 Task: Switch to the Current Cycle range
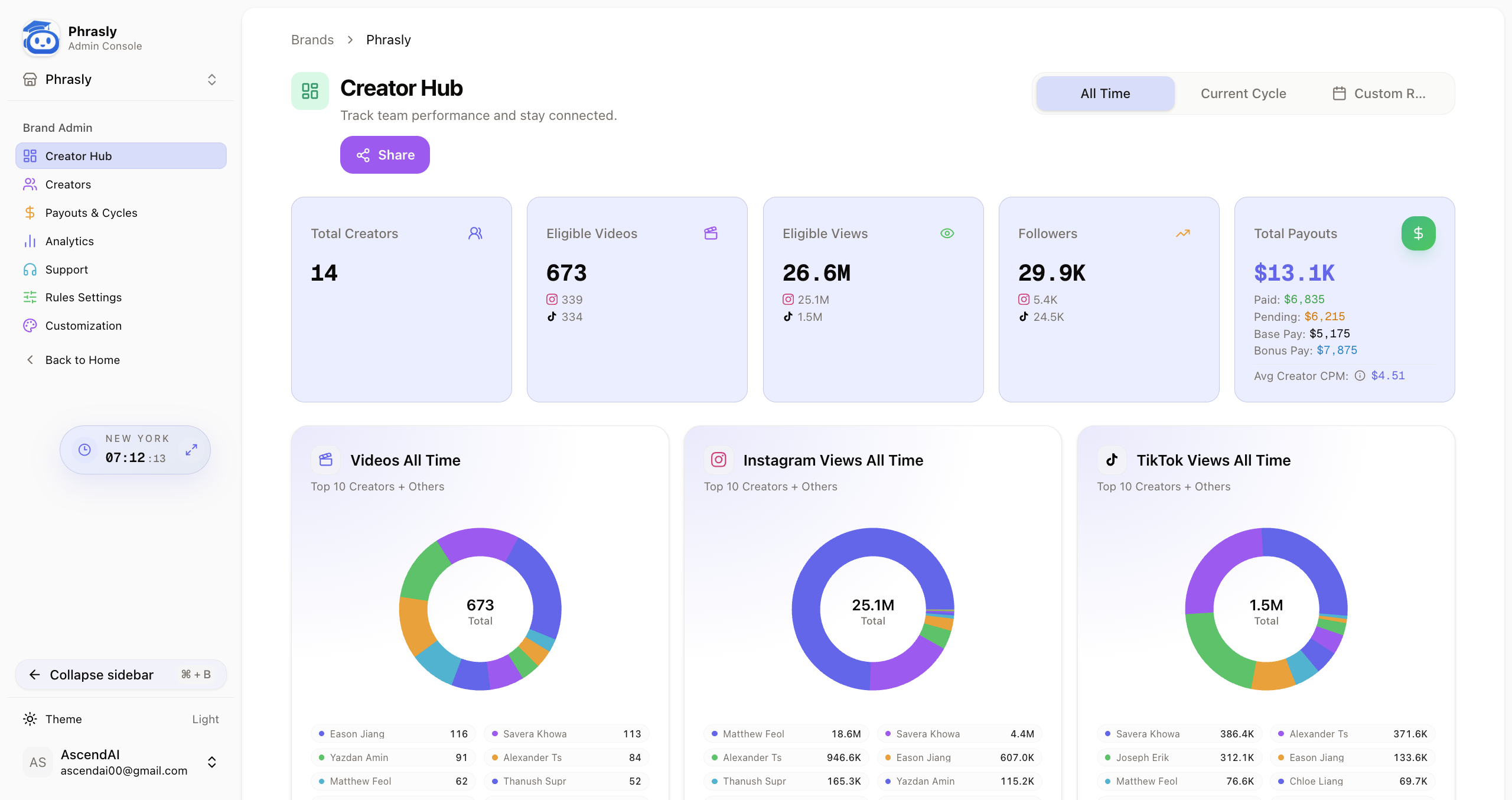pos(1243,93)
